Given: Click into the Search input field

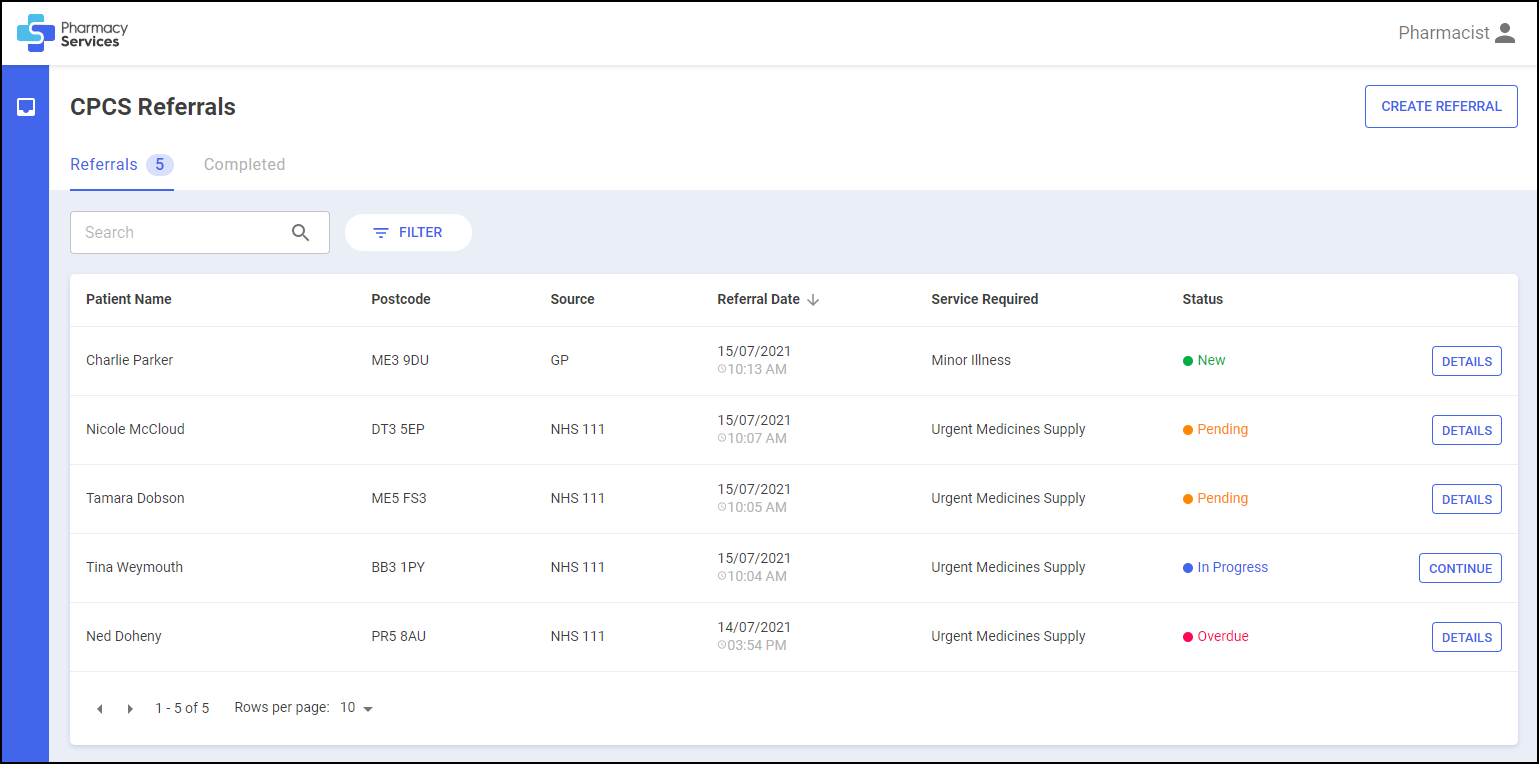Looking at the screenshot, I should pyautogui.click(x=180, y=233).
